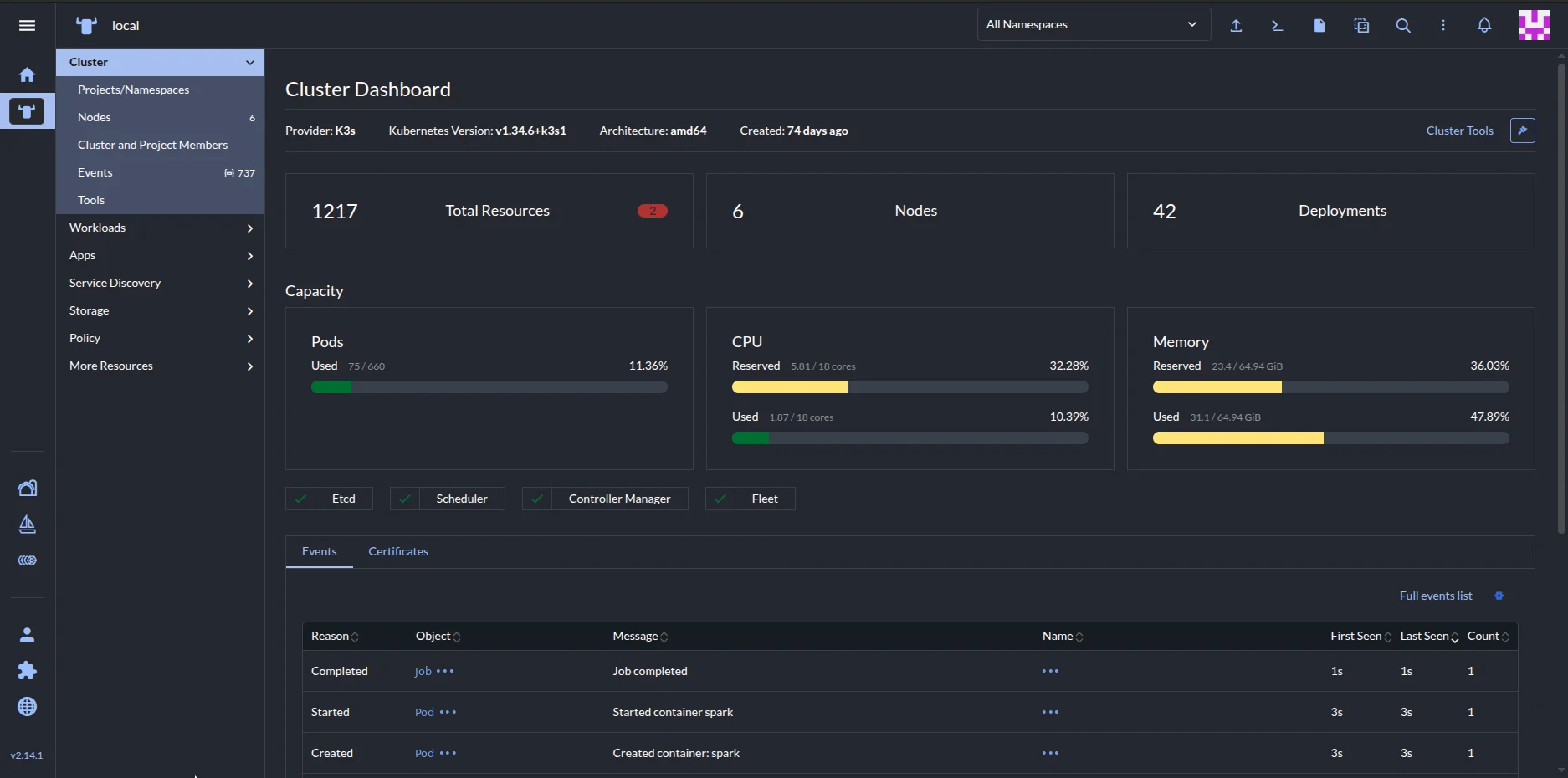The image size is (1568, 778).
Task: Open Global Settings globe icon
Action: pyautogui.click(x=27, y=707)
